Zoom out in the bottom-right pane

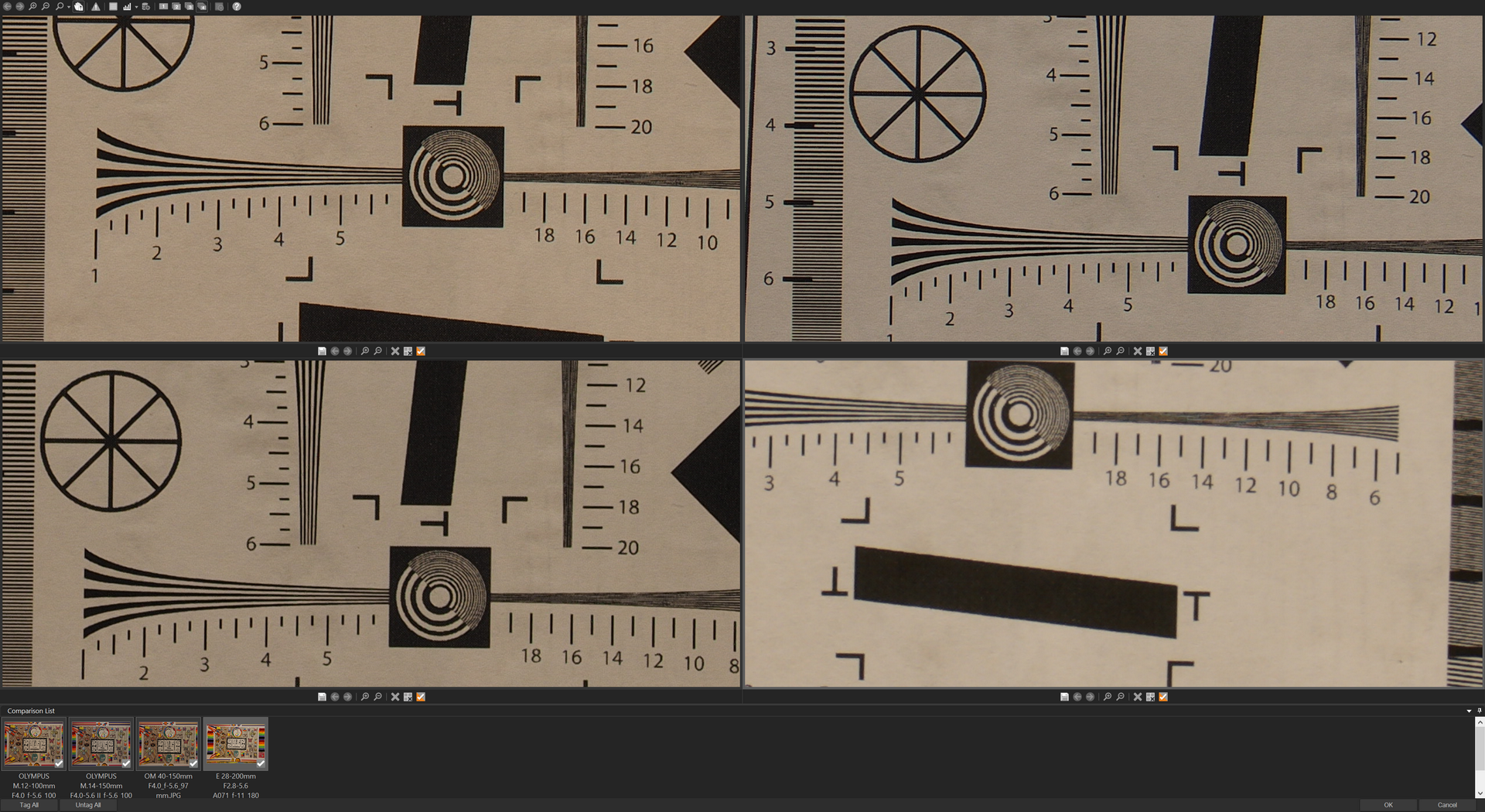1120,697
